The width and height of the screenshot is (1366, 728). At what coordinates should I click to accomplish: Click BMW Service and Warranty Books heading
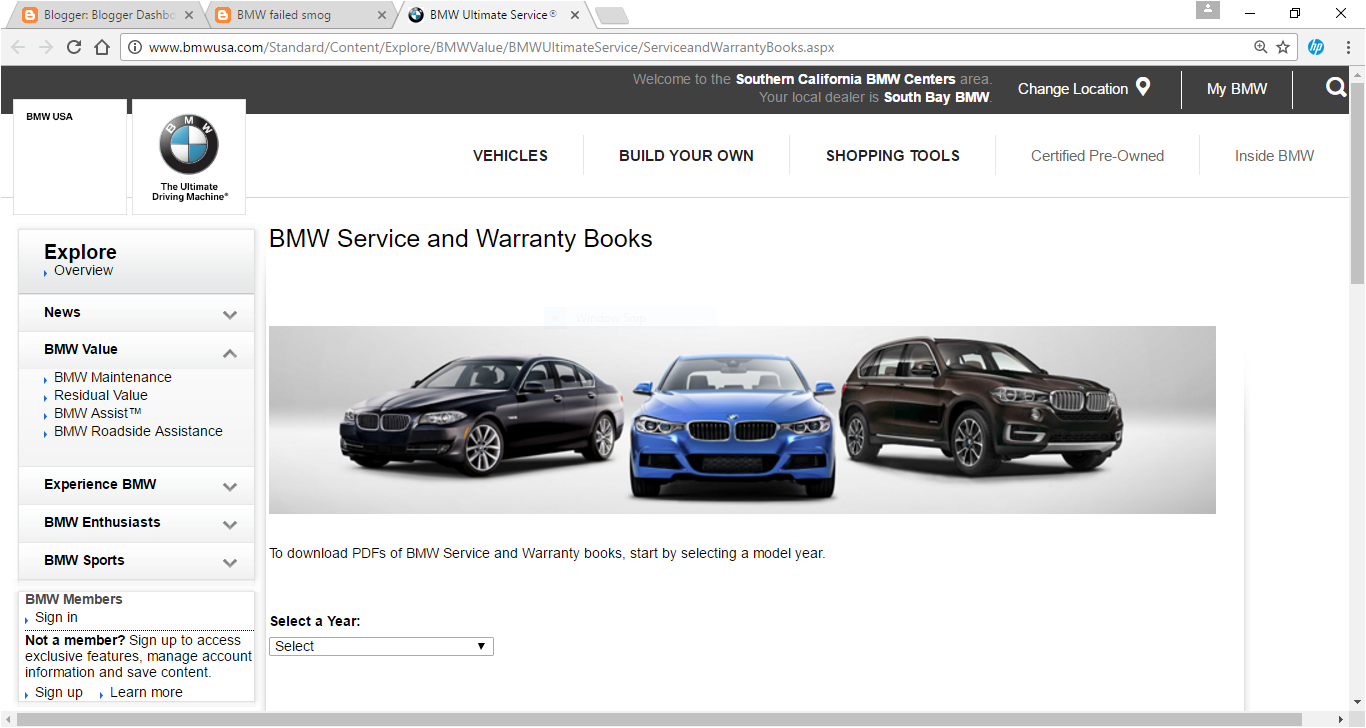coord(461,239)
